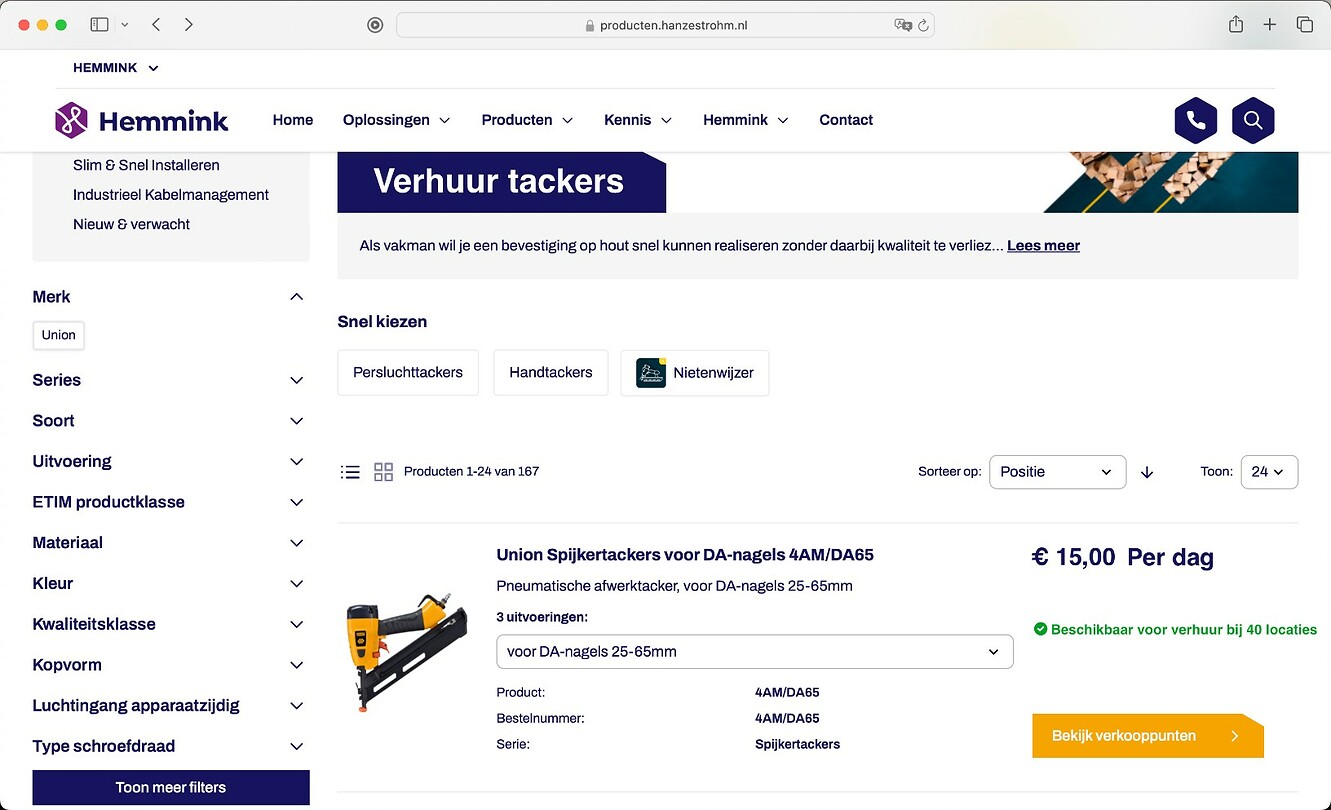The image size is (1331, 810).
Task: Open sidebar options chevron in Safari
Action: pos(125,24)
